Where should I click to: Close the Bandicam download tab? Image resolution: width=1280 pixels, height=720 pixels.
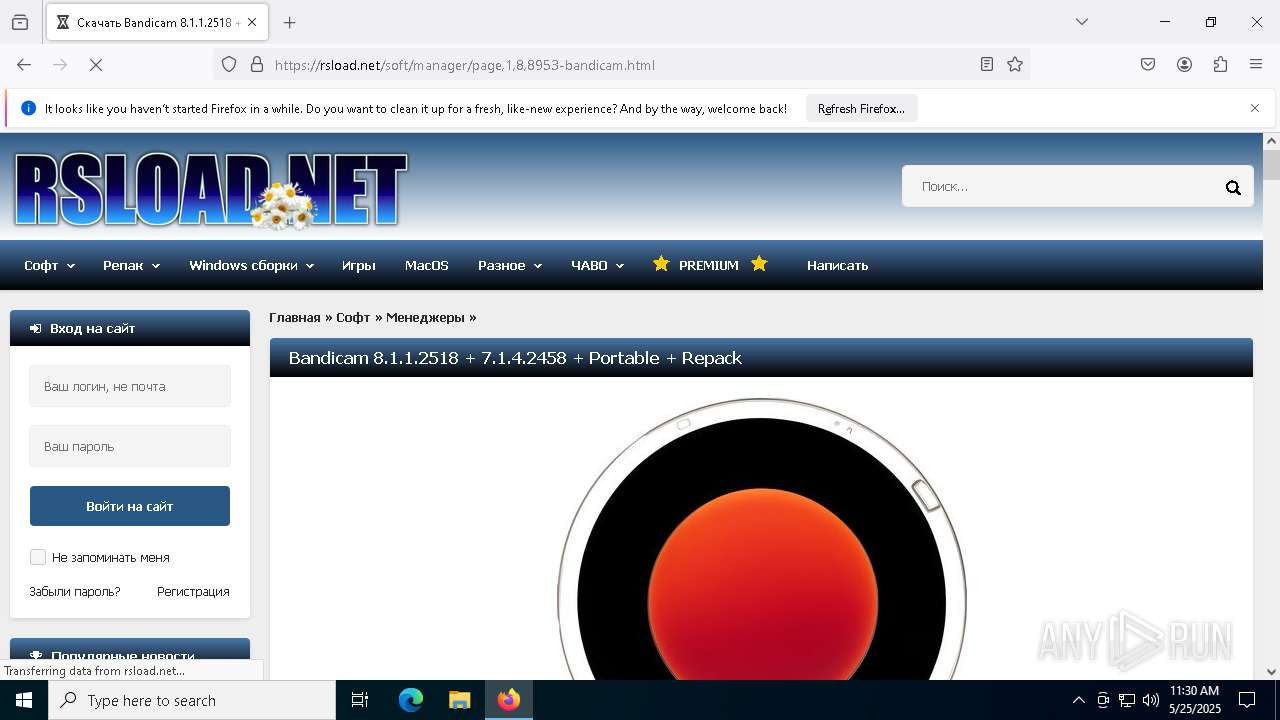click(x=252, y=22)
